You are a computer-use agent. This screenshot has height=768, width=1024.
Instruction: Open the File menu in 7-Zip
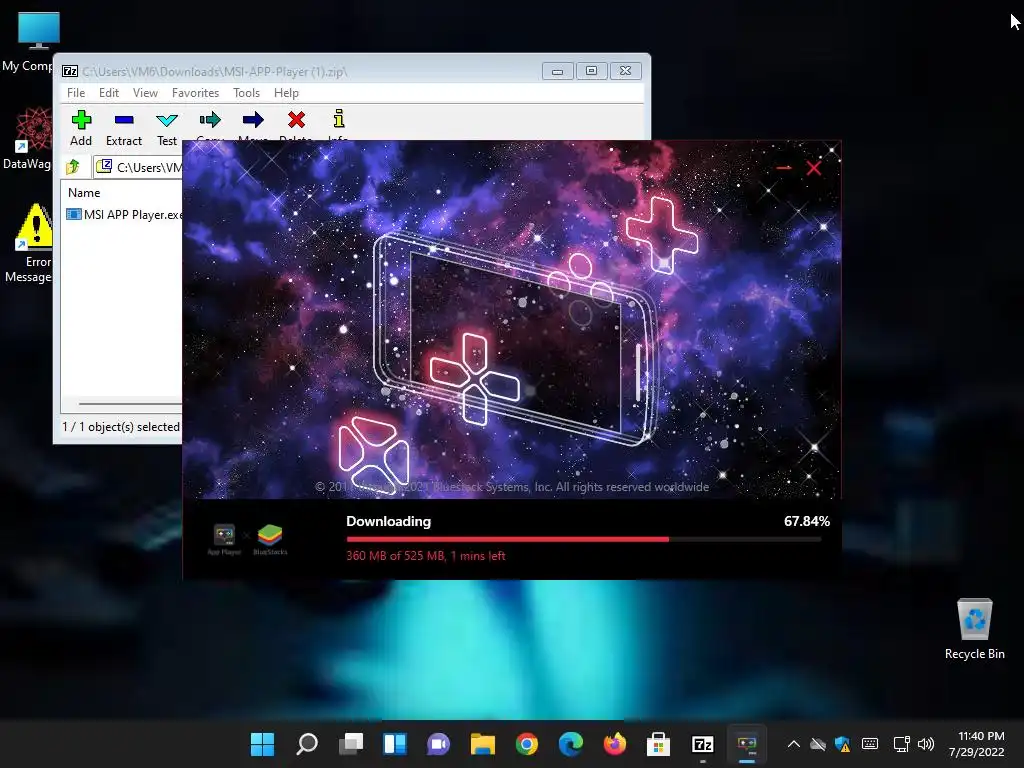76,93
